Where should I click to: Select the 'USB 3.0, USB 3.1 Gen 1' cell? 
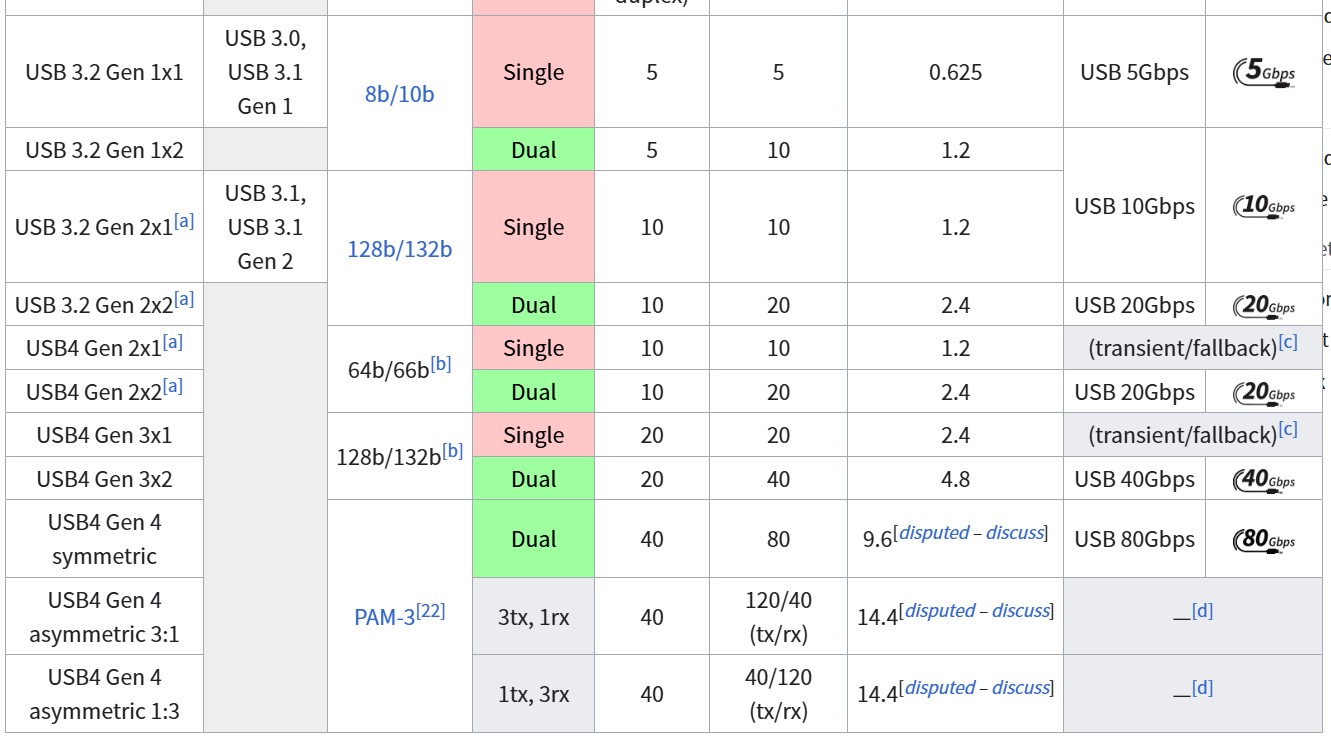coord(265,72)
